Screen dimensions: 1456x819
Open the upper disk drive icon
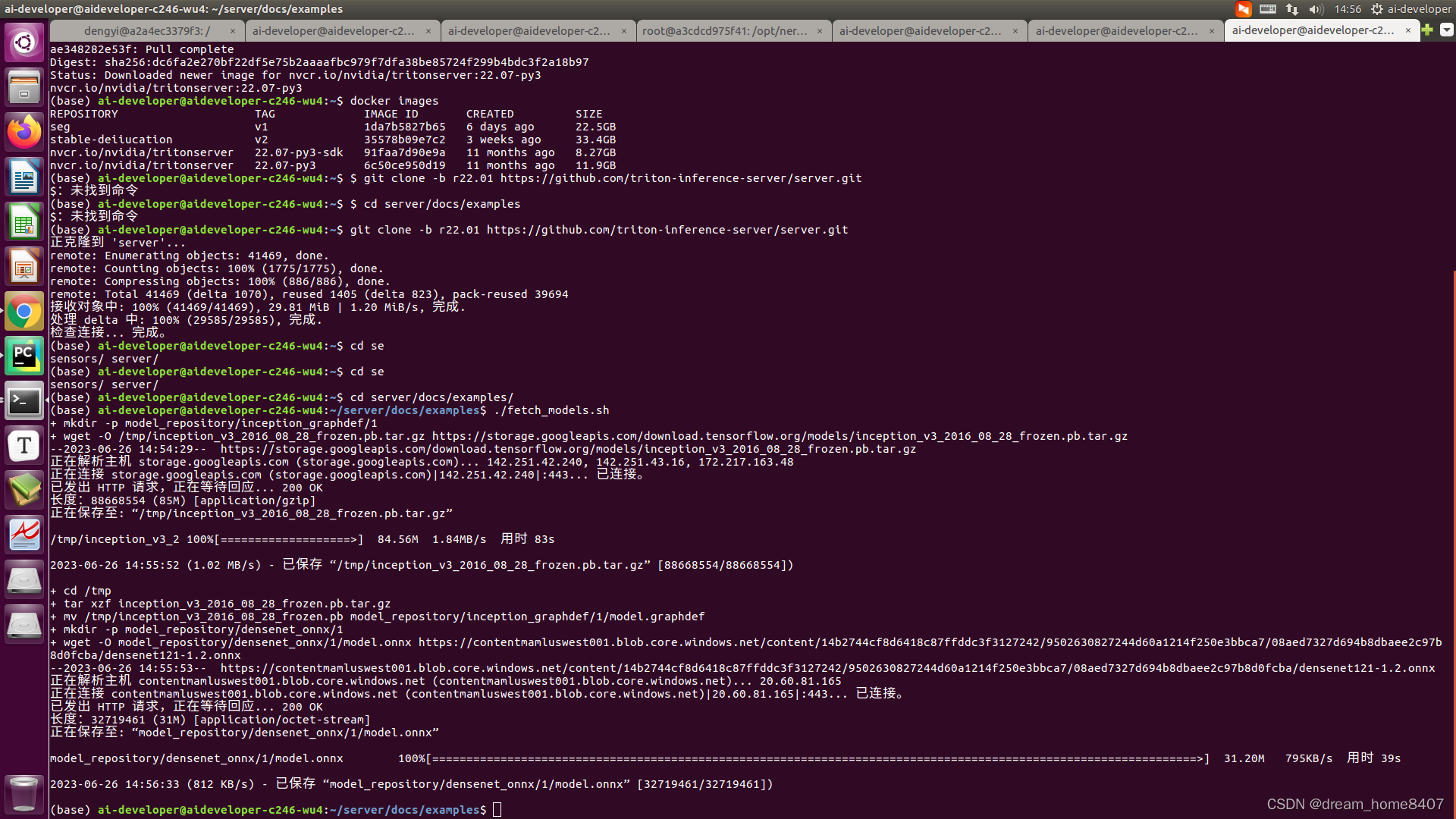24,579
